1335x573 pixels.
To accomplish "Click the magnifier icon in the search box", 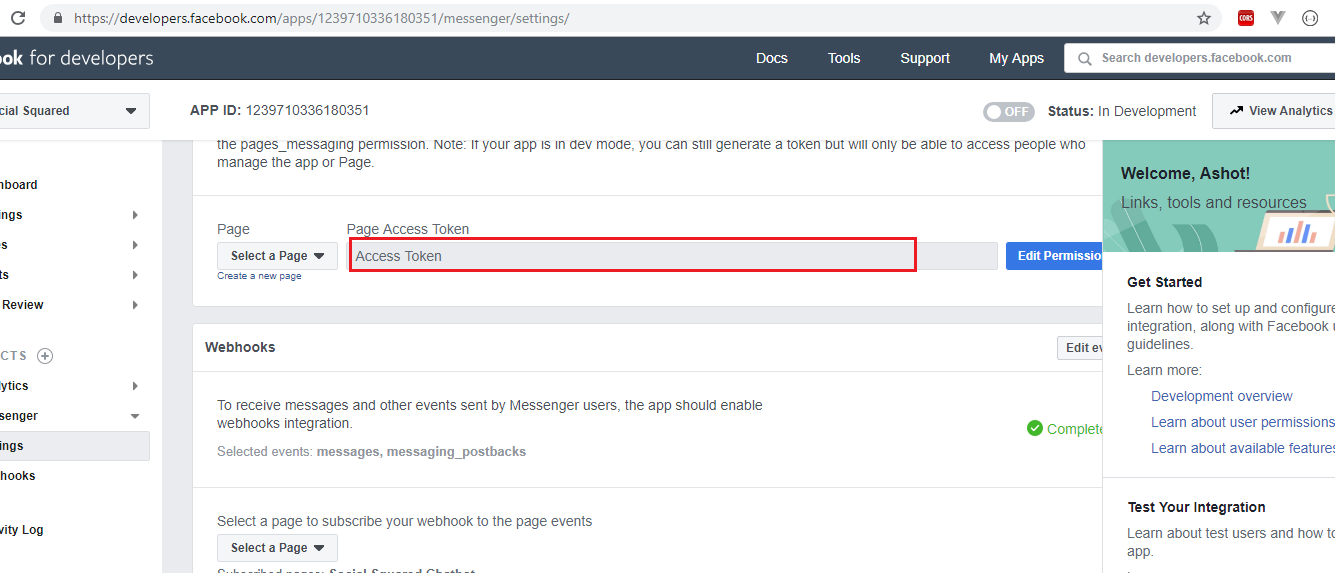I will [1084, 58].
